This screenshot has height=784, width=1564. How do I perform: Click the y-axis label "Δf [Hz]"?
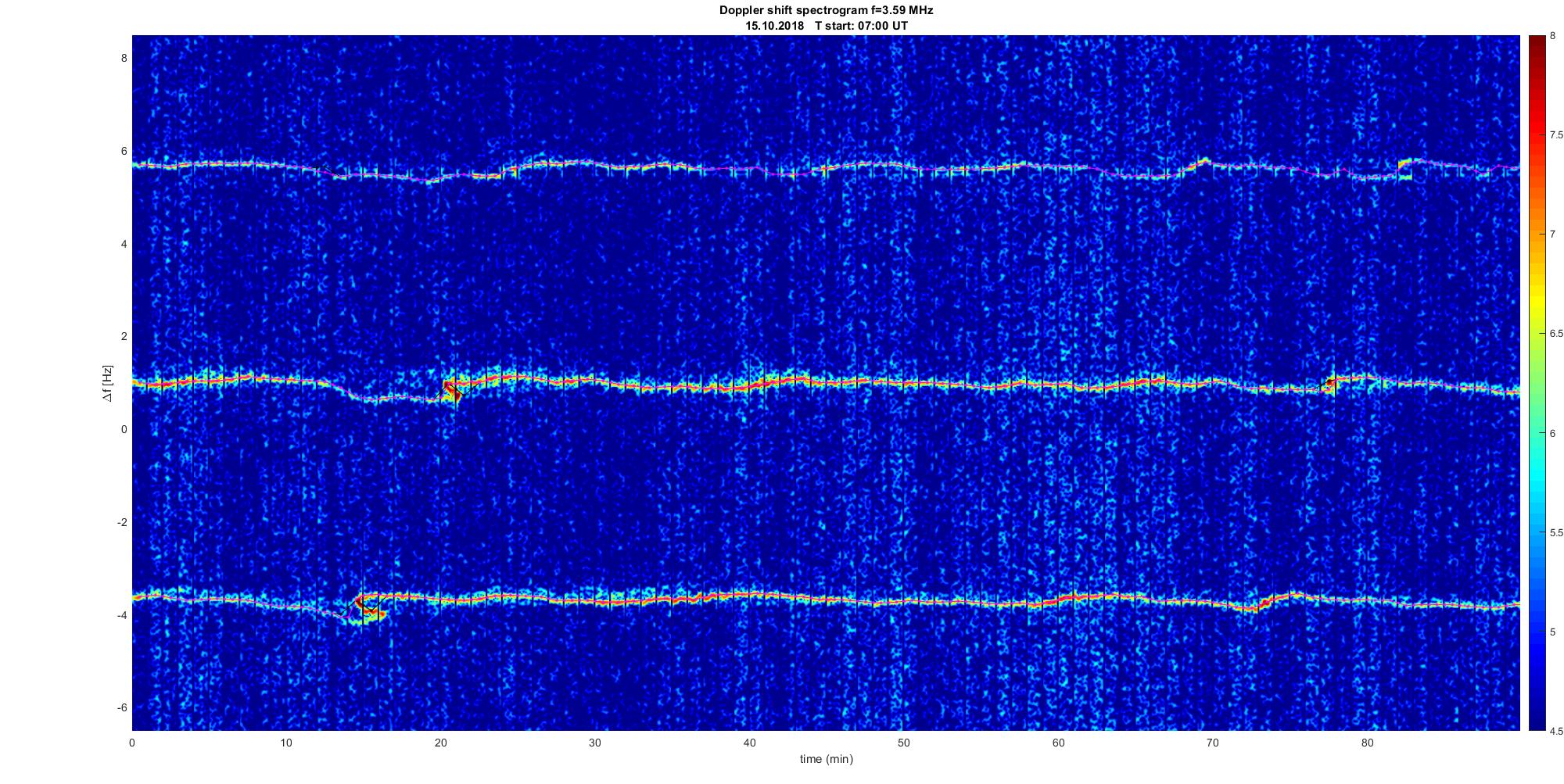pyautogui.click(x=109, y=384)
